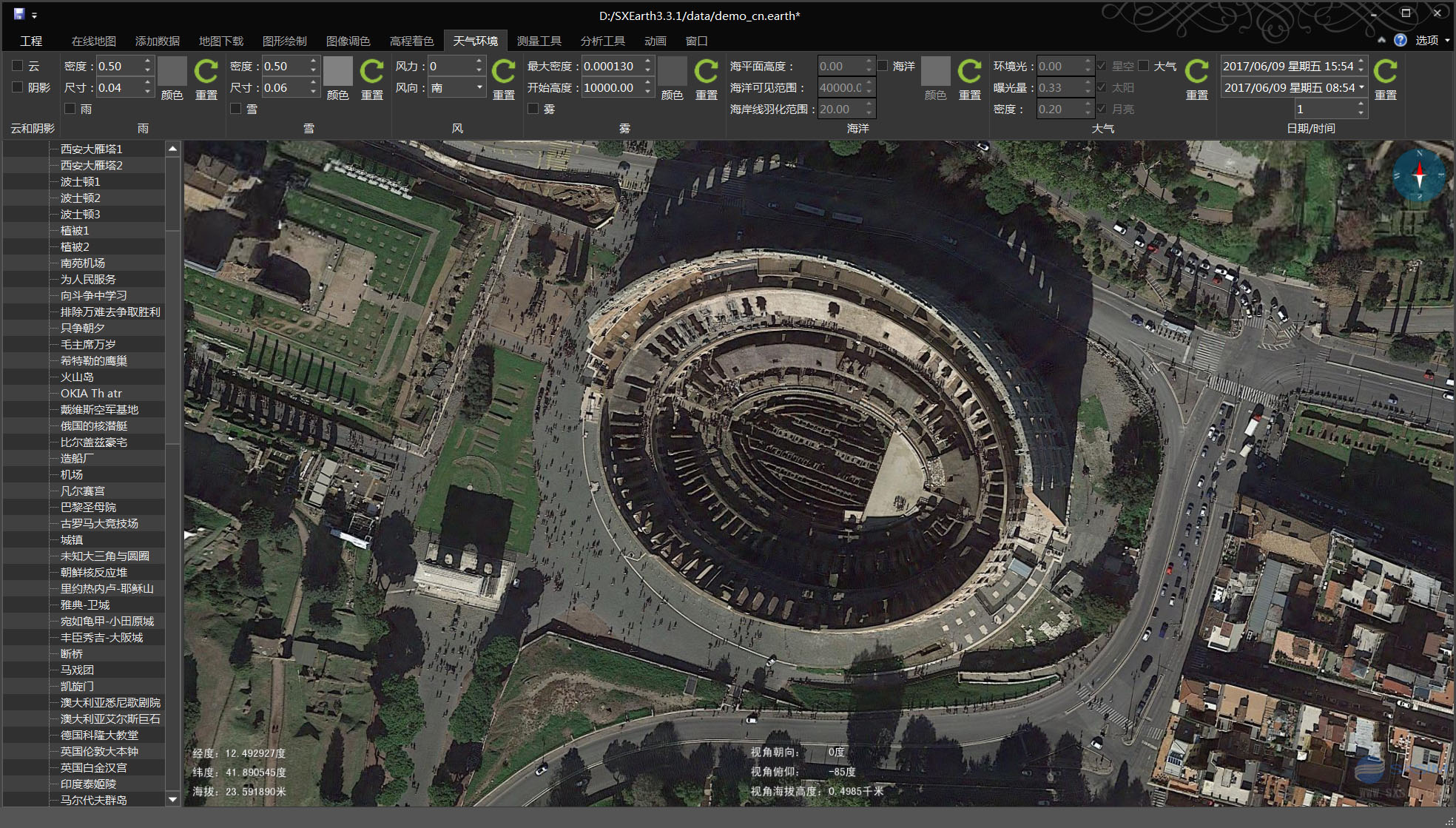Switch to the 测量工具 tab
The width and height of the screenshot is (1456, 828).
pos(539,41)
